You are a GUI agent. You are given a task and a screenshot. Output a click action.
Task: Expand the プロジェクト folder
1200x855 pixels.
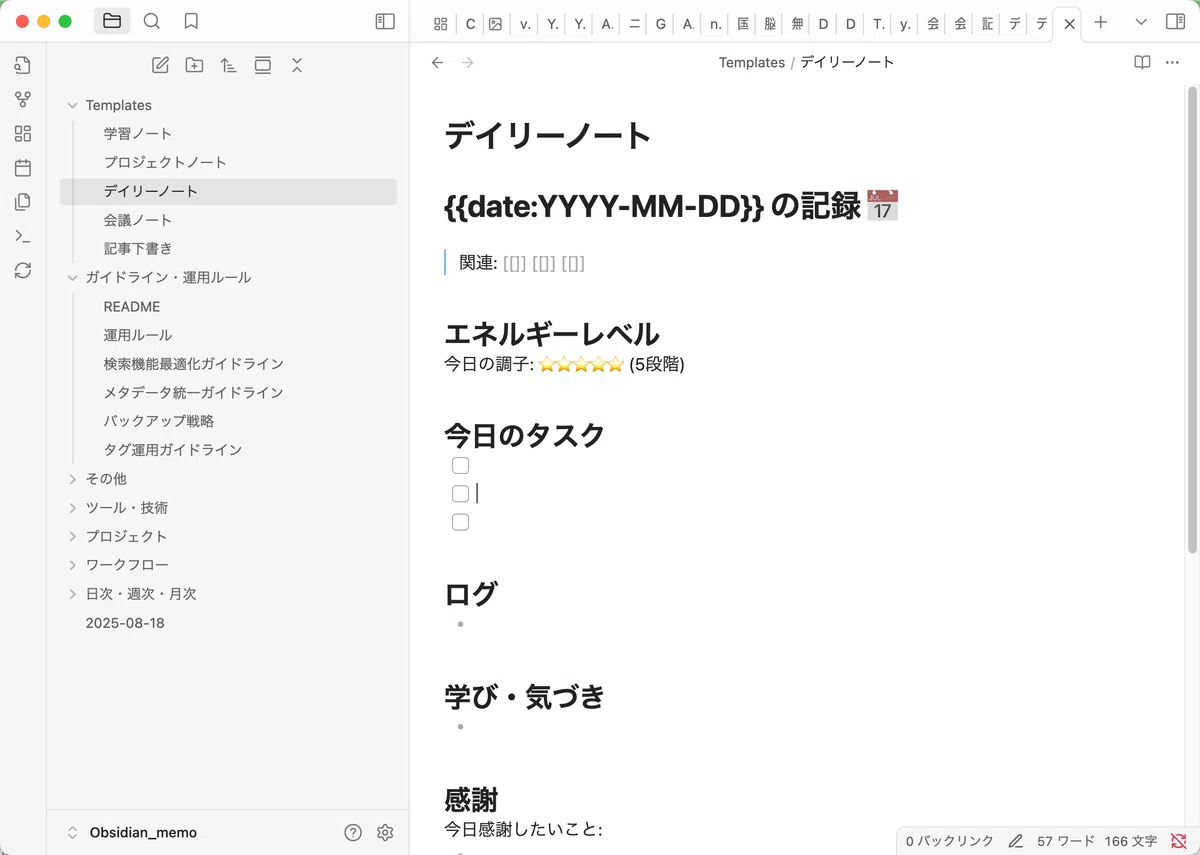pos(72,536)
